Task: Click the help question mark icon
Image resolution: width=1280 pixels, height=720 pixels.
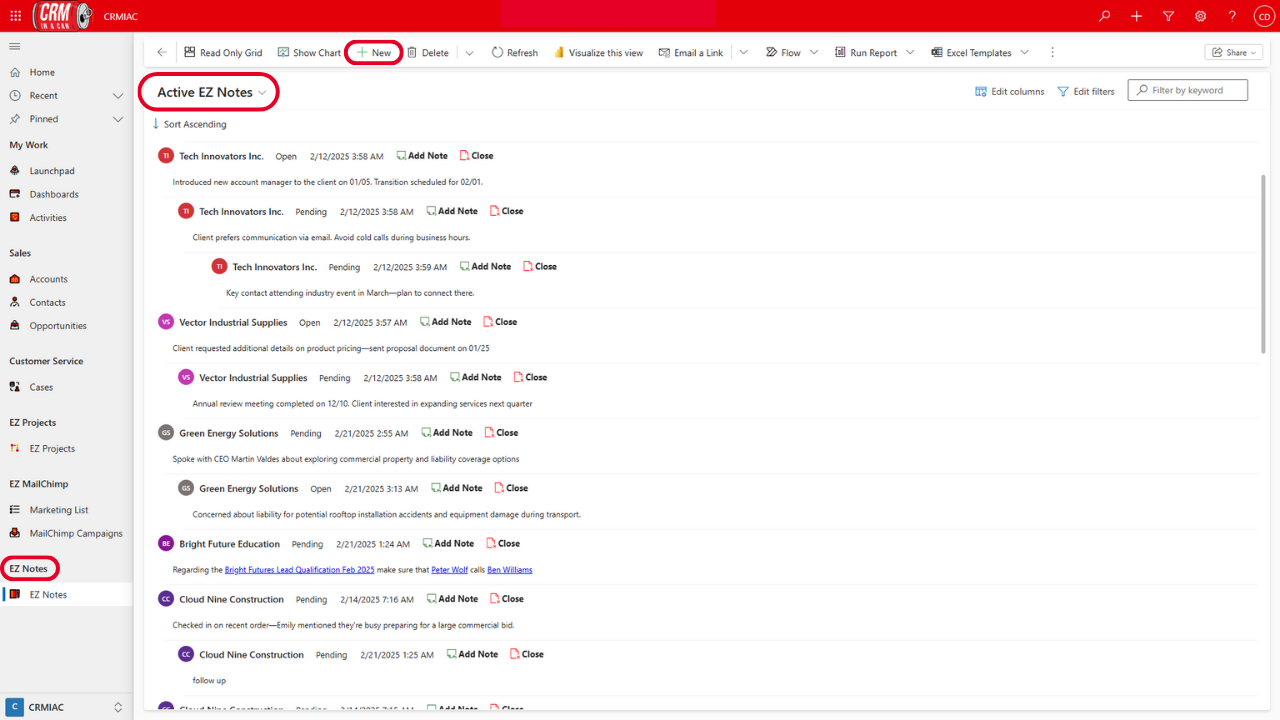Action: point(1232,16)
